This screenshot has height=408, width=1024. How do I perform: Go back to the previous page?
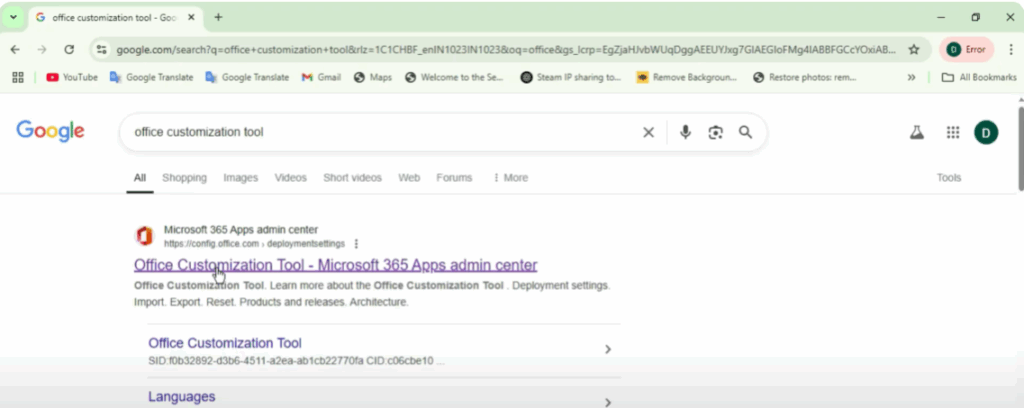click(x=15, y=50)
